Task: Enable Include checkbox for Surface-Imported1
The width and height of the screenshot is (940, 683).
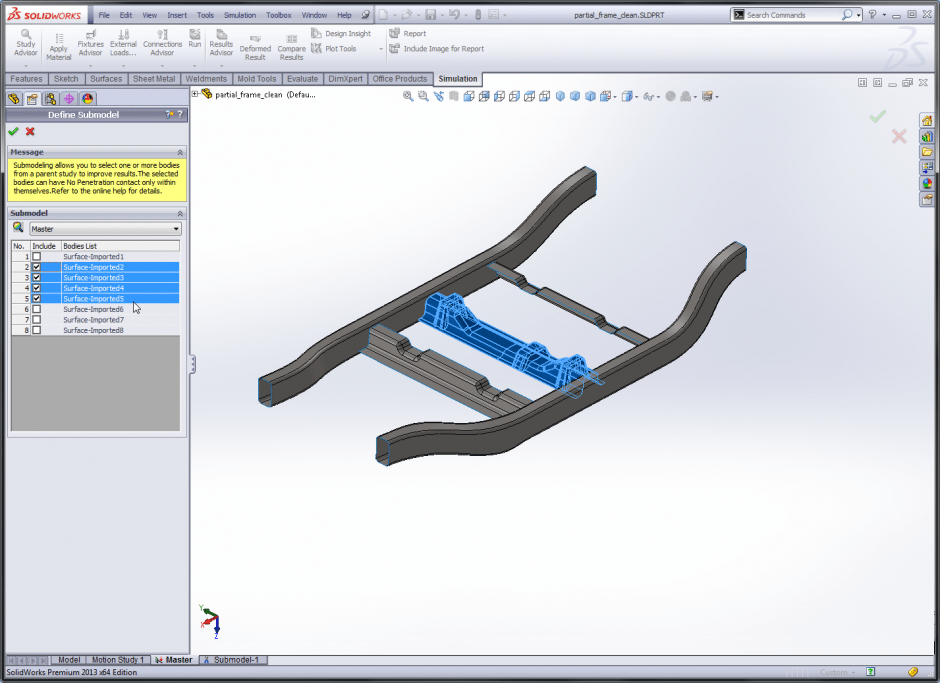Action: 37,257
